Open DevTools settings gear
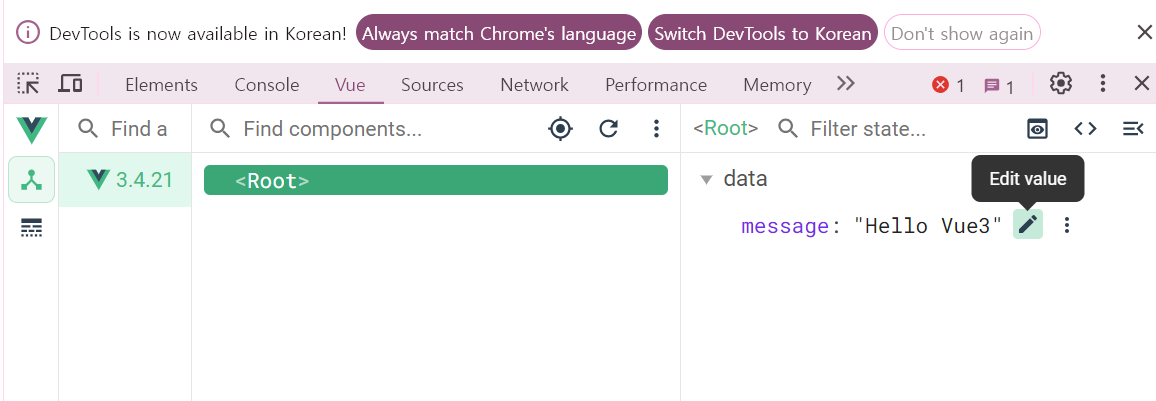 (x=1061, y=84)
